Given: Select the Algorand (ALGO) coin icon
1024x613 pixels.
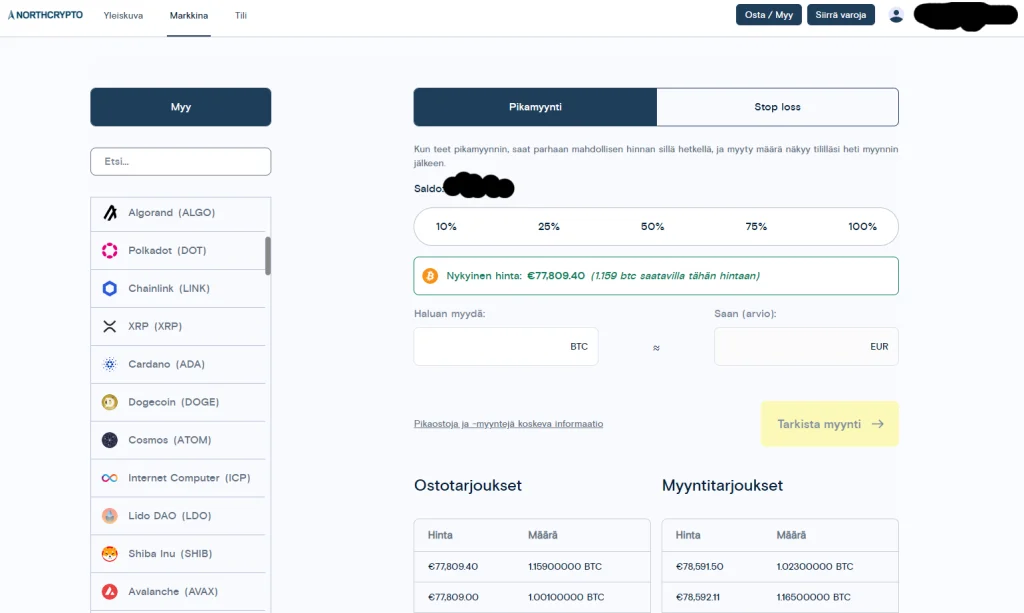Looking at the screenshot, I should point(110,212).
